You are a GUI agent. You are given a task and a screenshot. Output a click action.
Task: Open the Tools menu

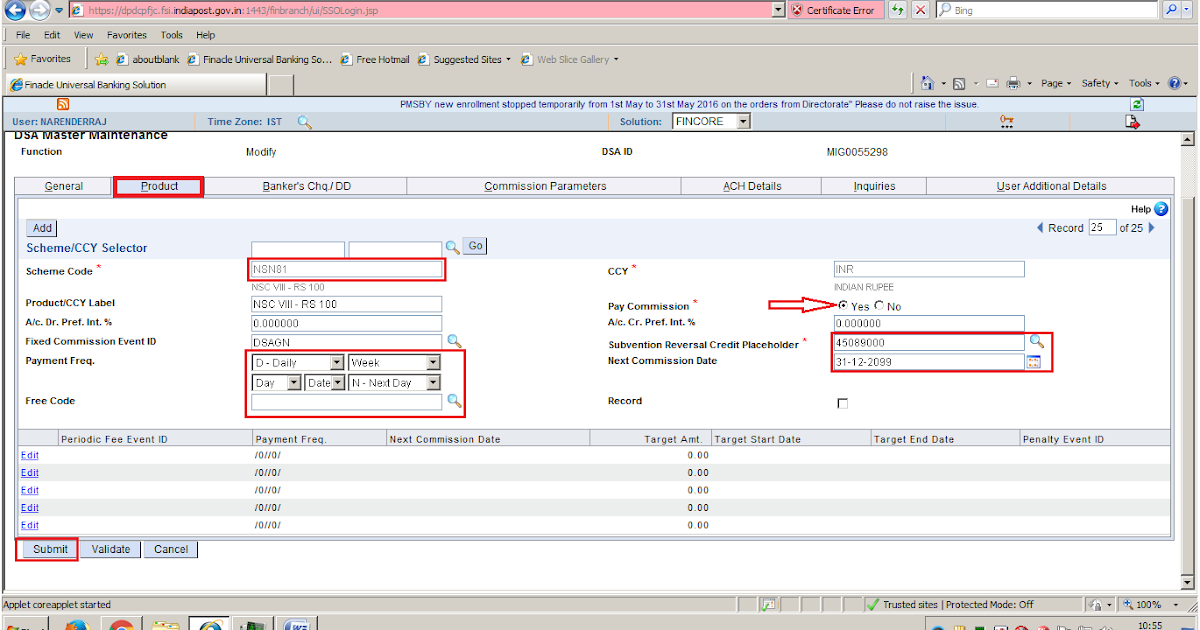click(171, 34)
